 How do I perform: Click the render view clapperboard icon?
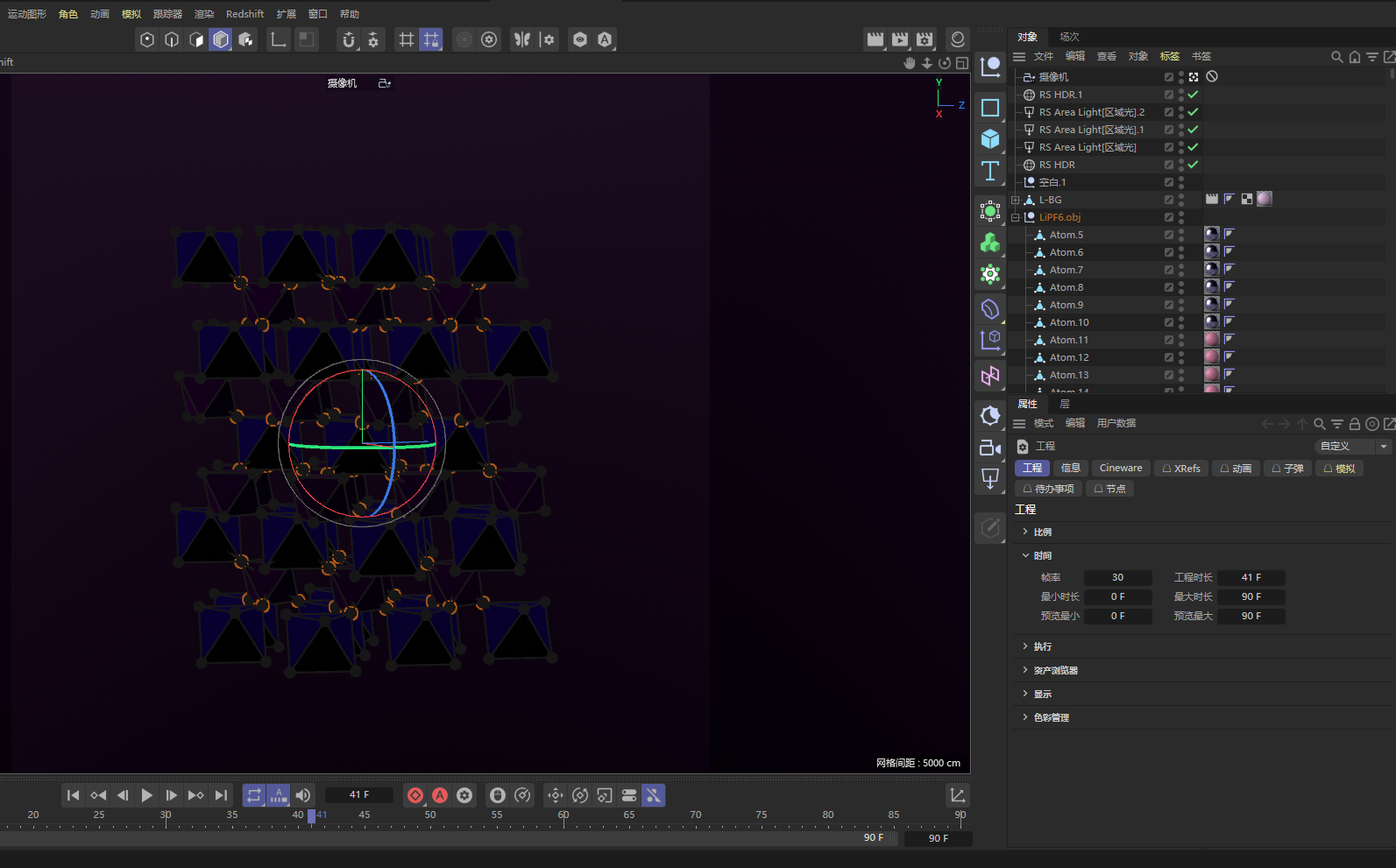tap(875, 39)
